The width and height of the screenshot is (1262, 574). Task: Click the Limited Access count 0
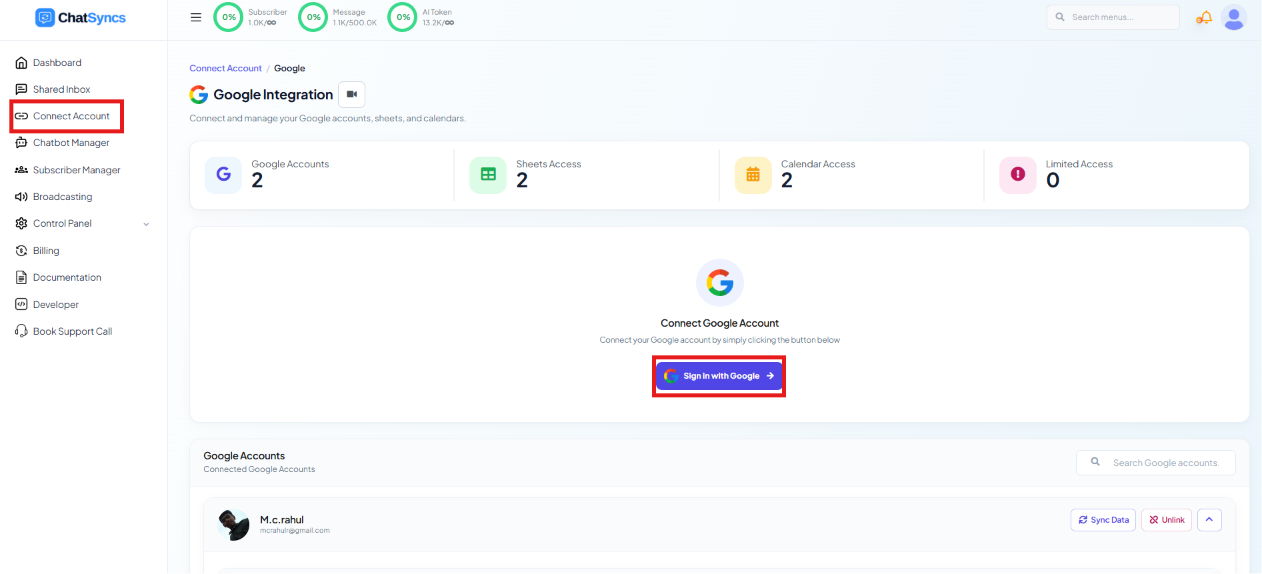point(1052,181)
